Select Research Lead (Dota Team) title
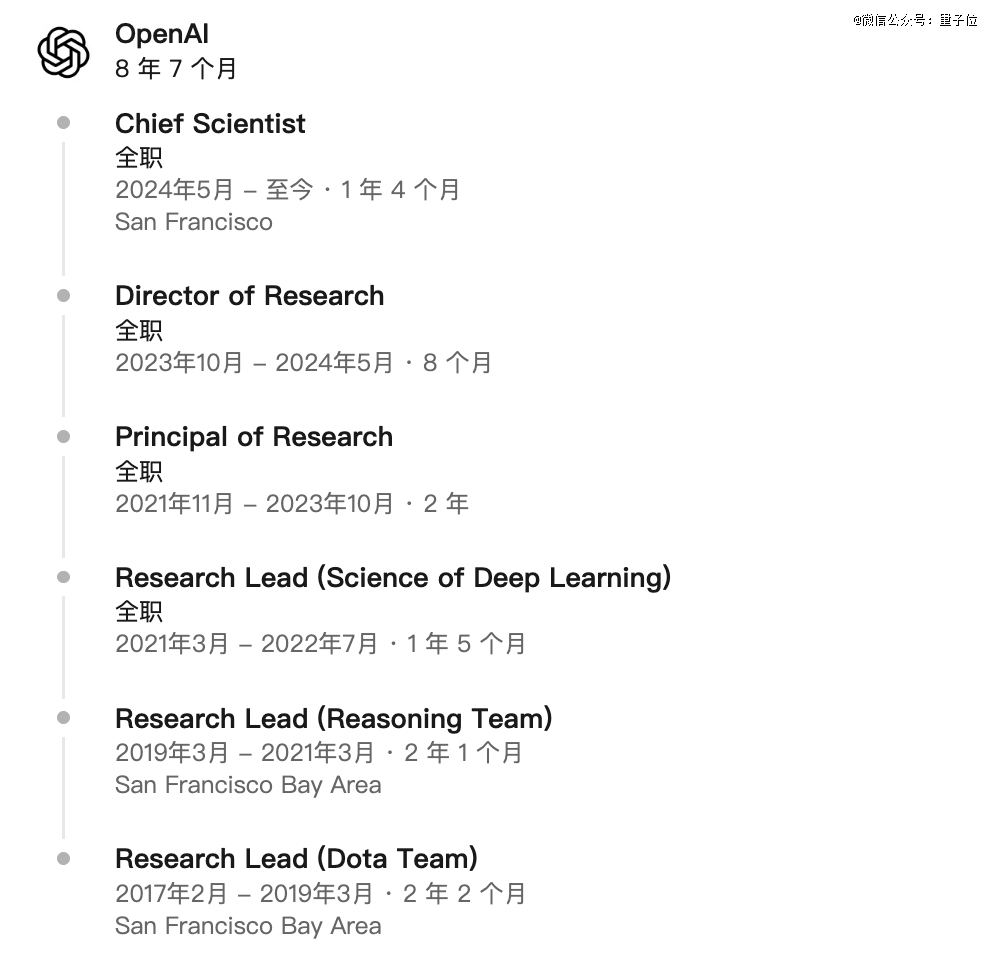Image resolution: width=996 pixels, height=974 pixels. point(296,859)
